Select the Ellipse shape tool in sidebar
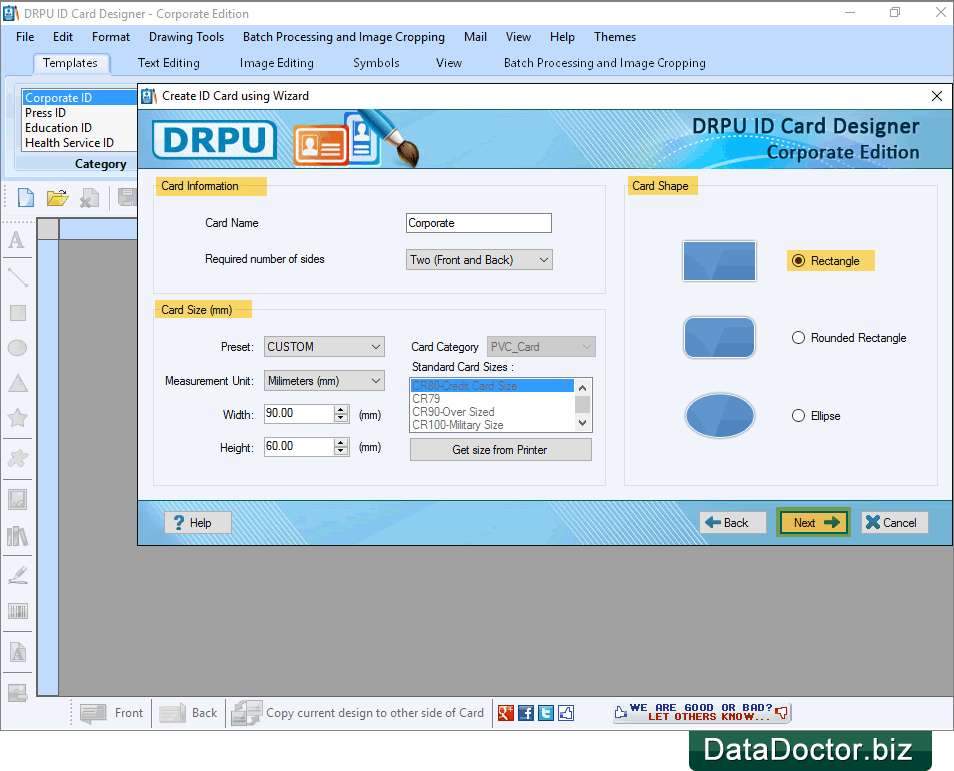The width and height of the screenshot is (954, 771). pos(18,348)
